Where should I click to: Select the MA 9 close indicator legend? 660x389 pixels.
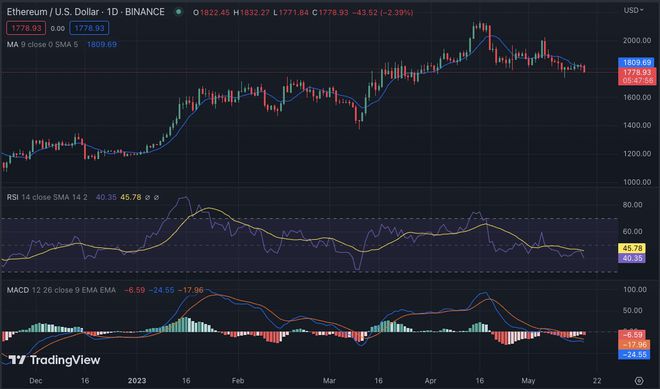[x=43, y=44]
